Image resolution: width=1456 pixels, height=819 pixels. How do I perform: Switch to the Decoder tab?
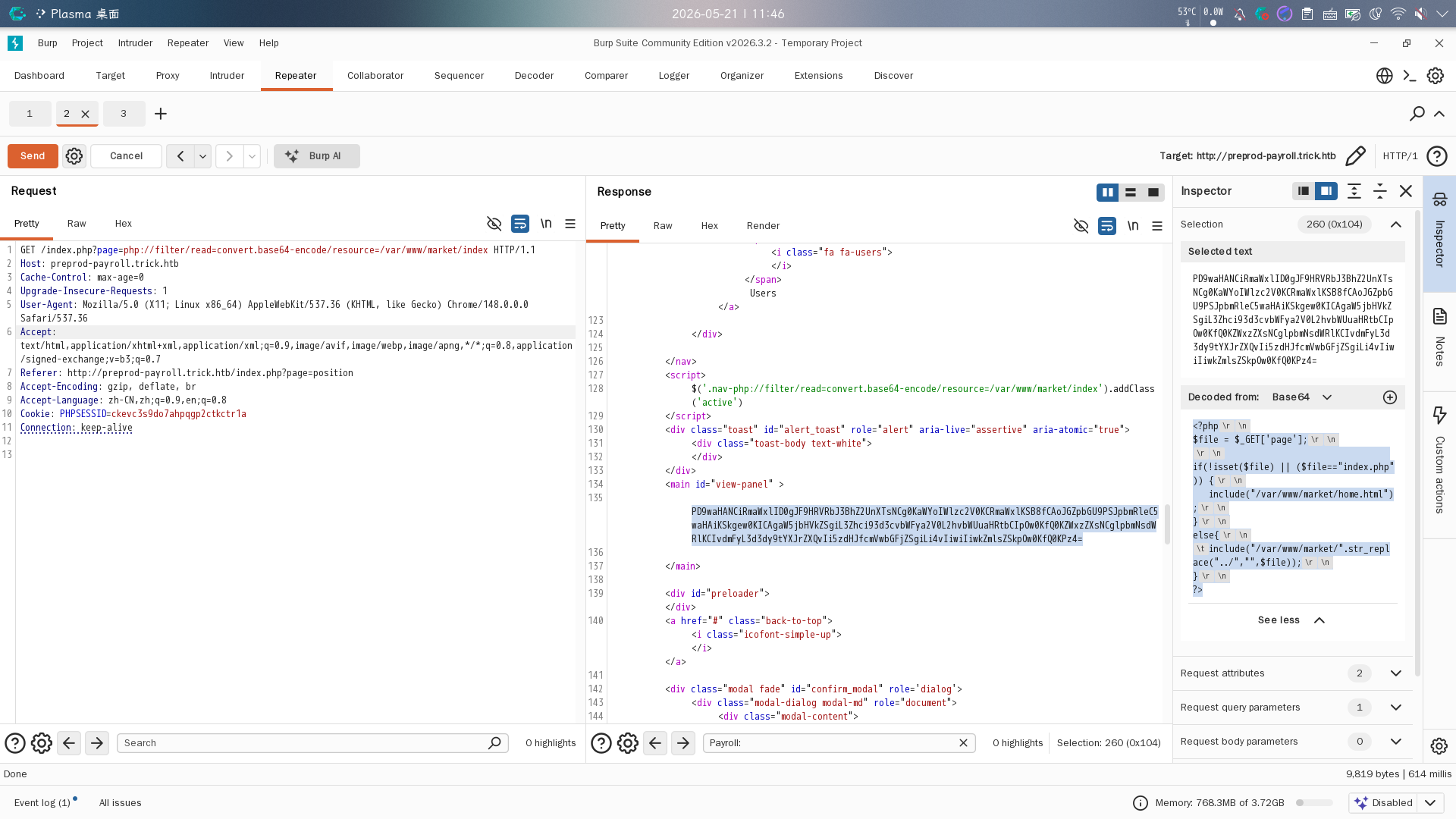(x=534, y=76)
